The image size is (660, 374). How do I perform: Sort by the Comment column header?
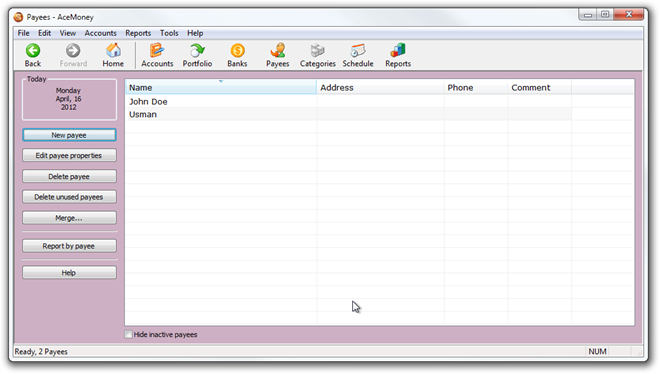coord(540,88)
